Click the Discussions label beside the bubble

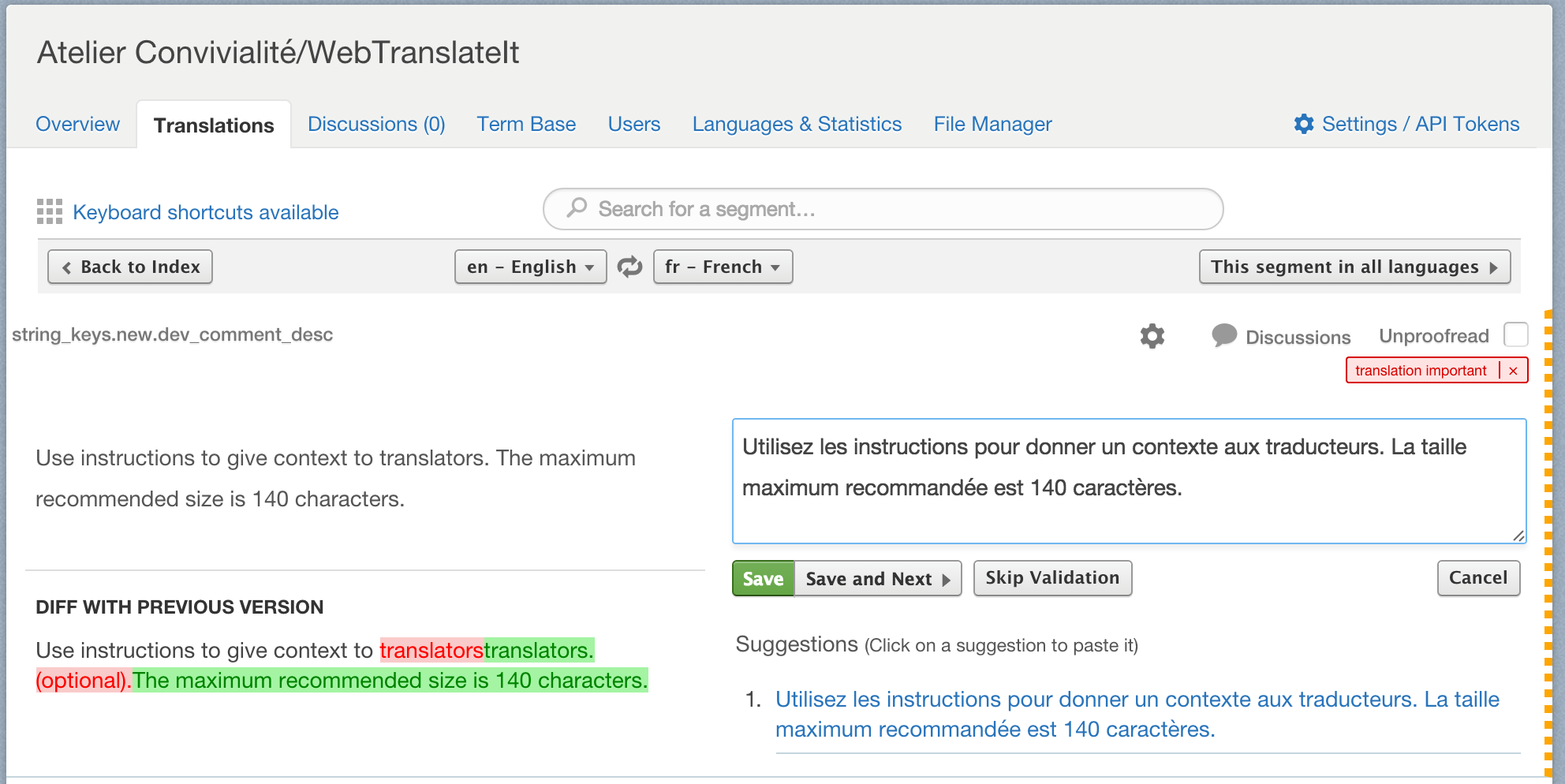pos(1298,337)
